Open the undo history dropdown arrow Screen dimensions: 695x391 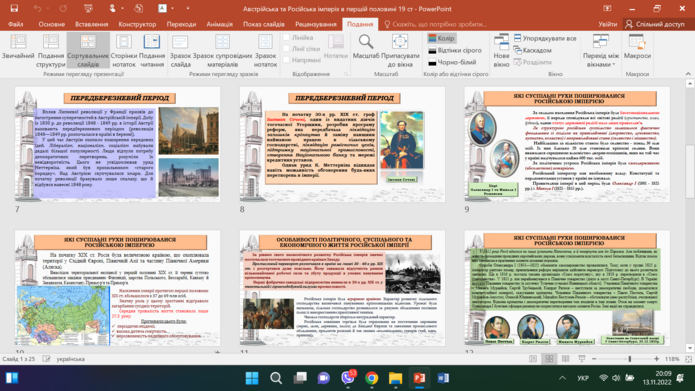pos(48,8)
